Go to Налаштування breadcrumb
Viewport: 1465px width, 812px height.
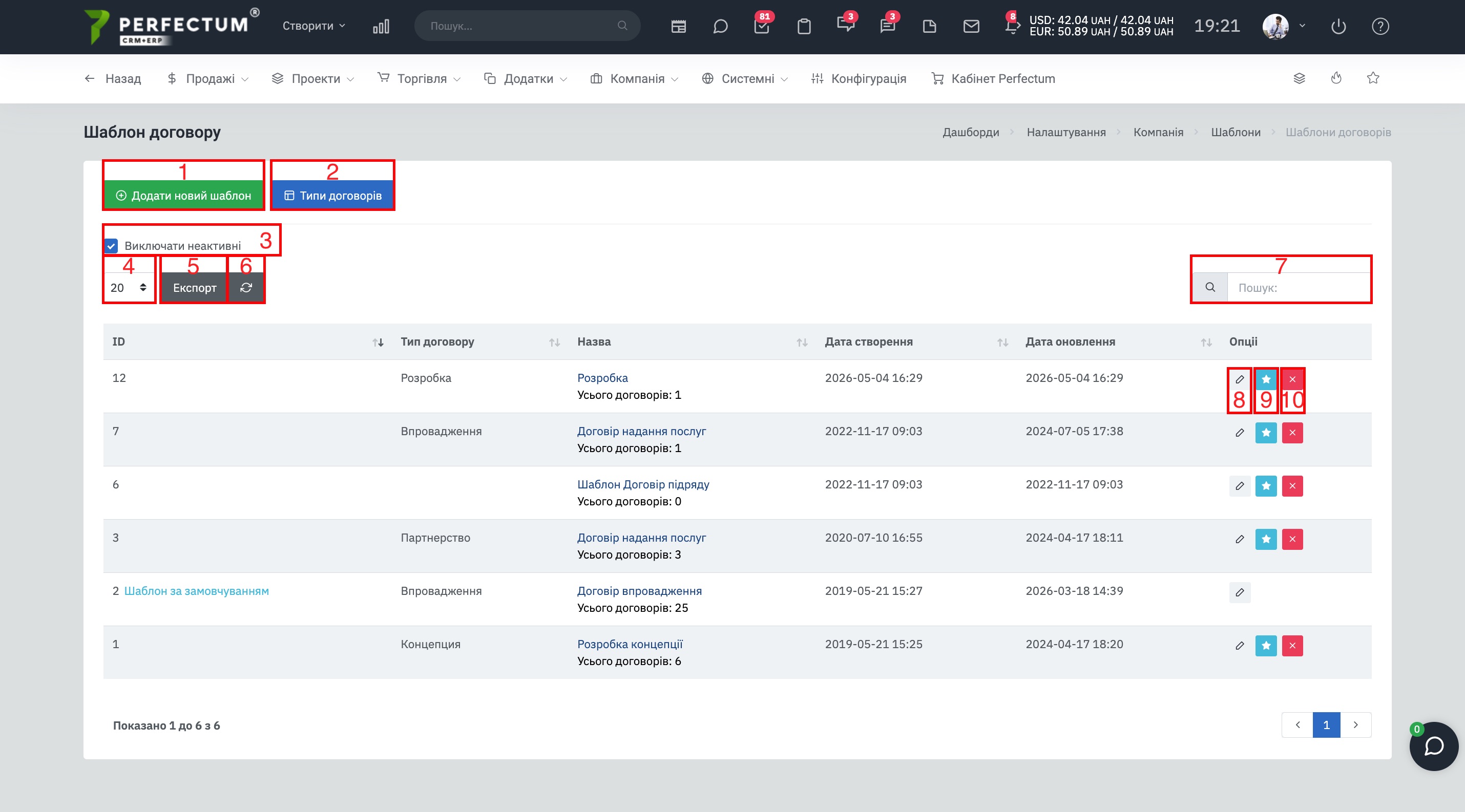pos(1066,133)
